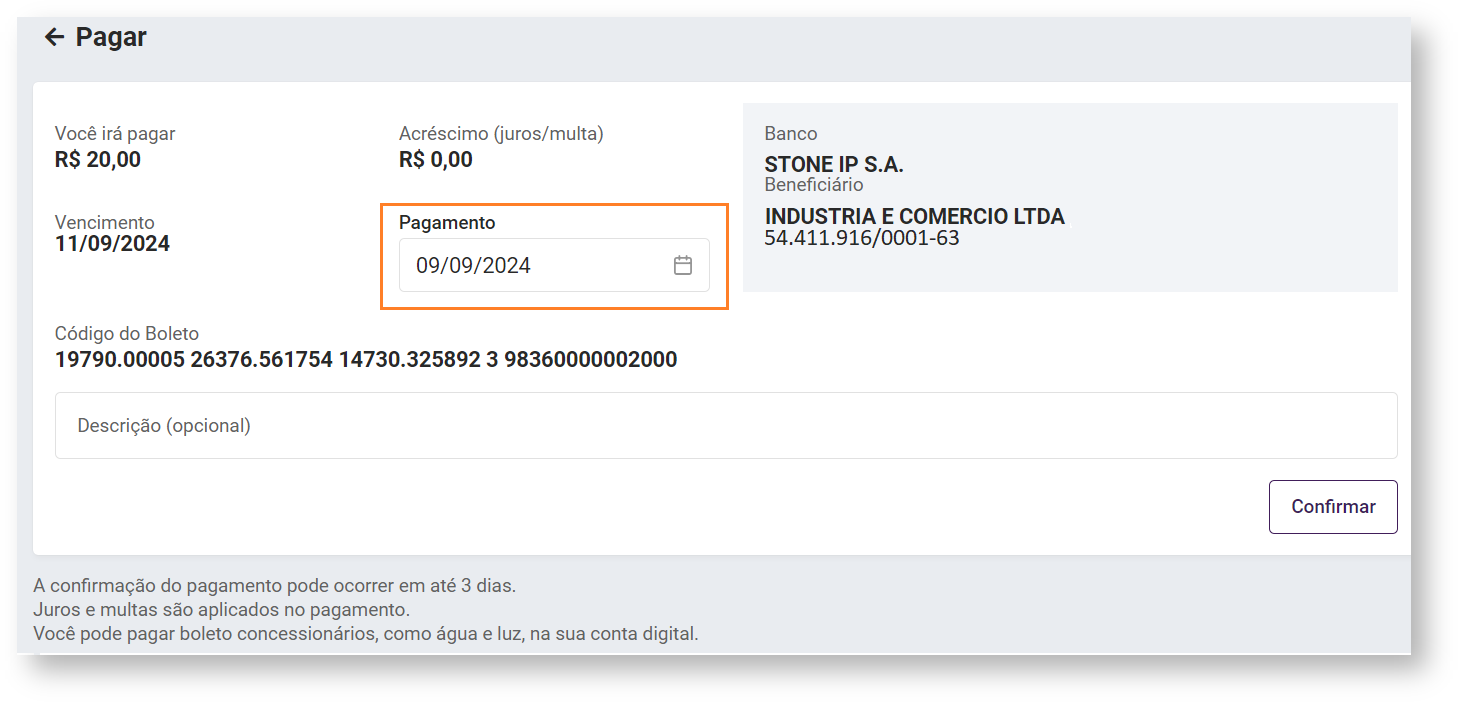
Task: Click the "Código do Boleto" label
Action: click(127, 334)
